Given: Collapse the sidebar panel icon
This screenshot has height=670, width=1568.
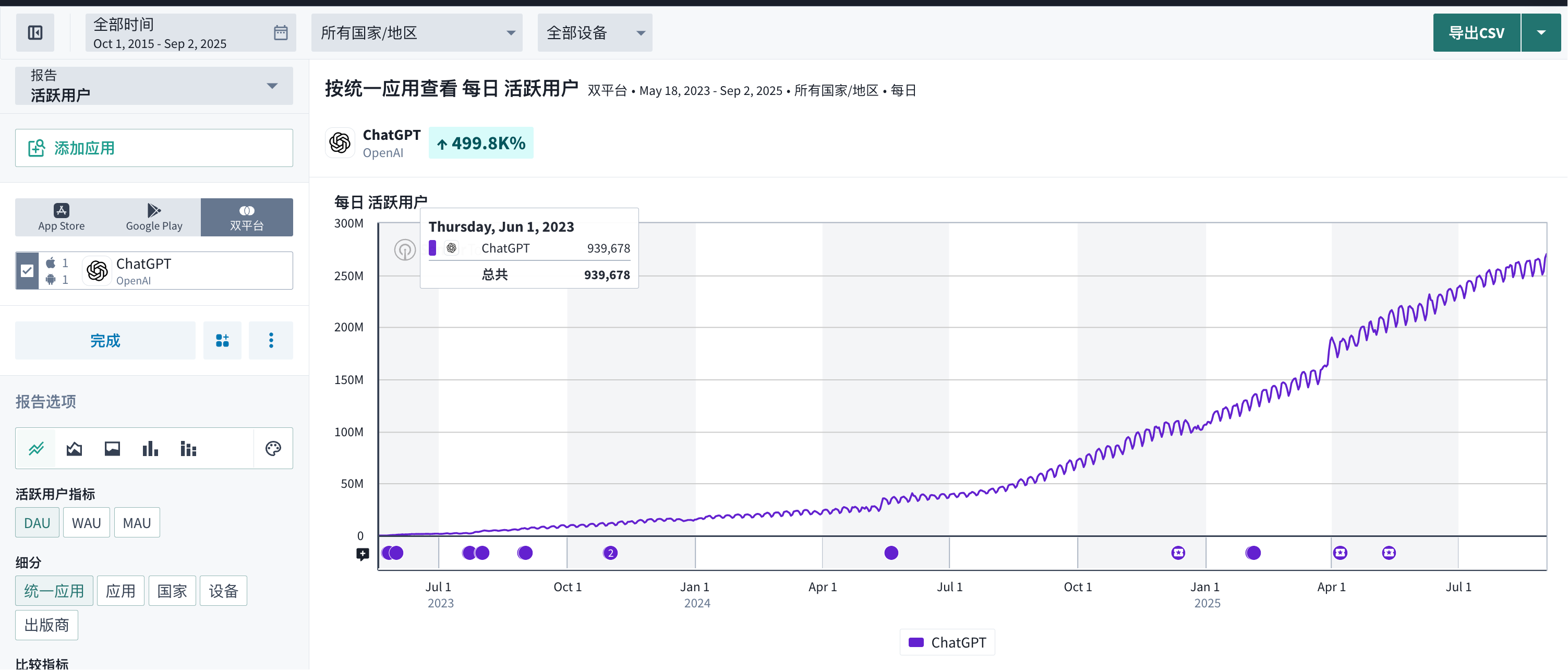Looking at the screenshot, I should [x=35, y=32].
